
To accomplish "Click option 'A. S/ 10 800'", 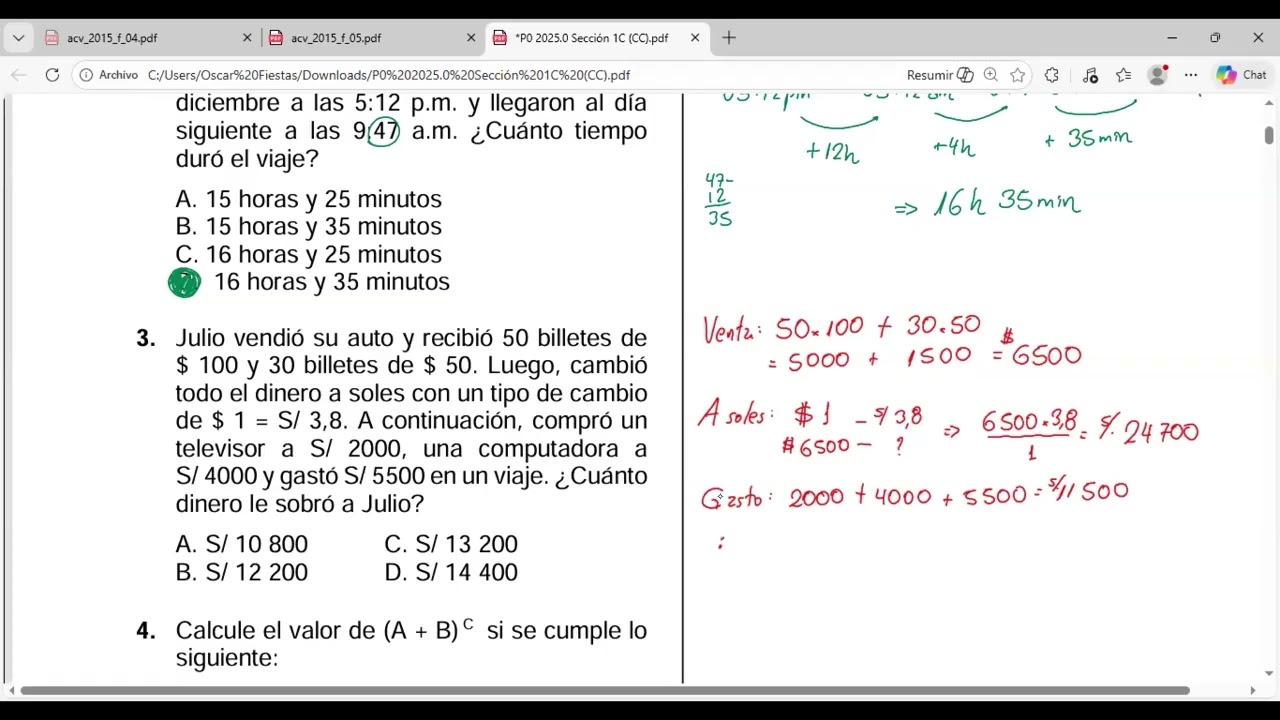I will [241, 544].
